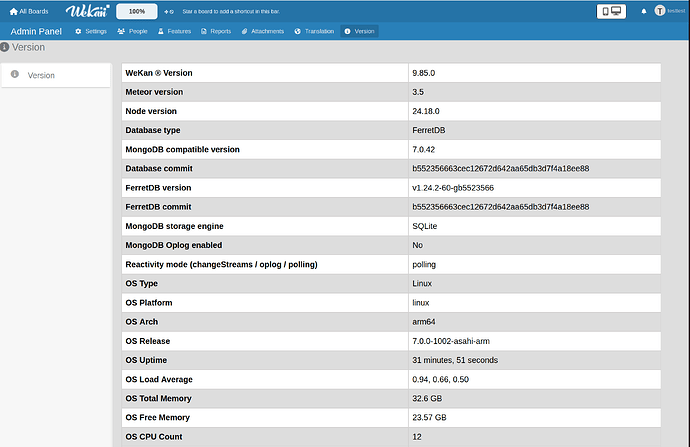Click OS Total Memory value 32.6 GB
The image size is (690, 447).
427,398
